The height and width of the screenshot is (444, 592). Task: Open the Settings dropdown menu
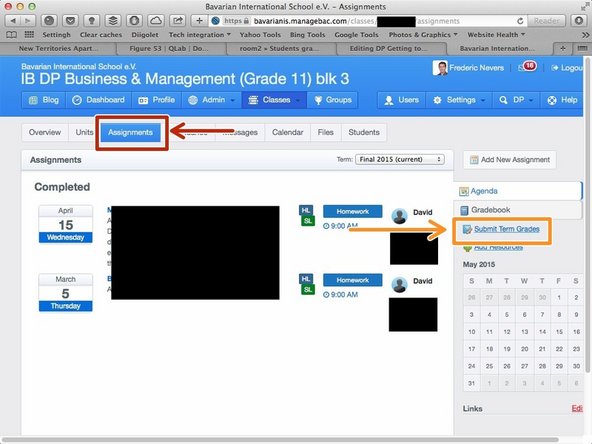coord(459,100)
